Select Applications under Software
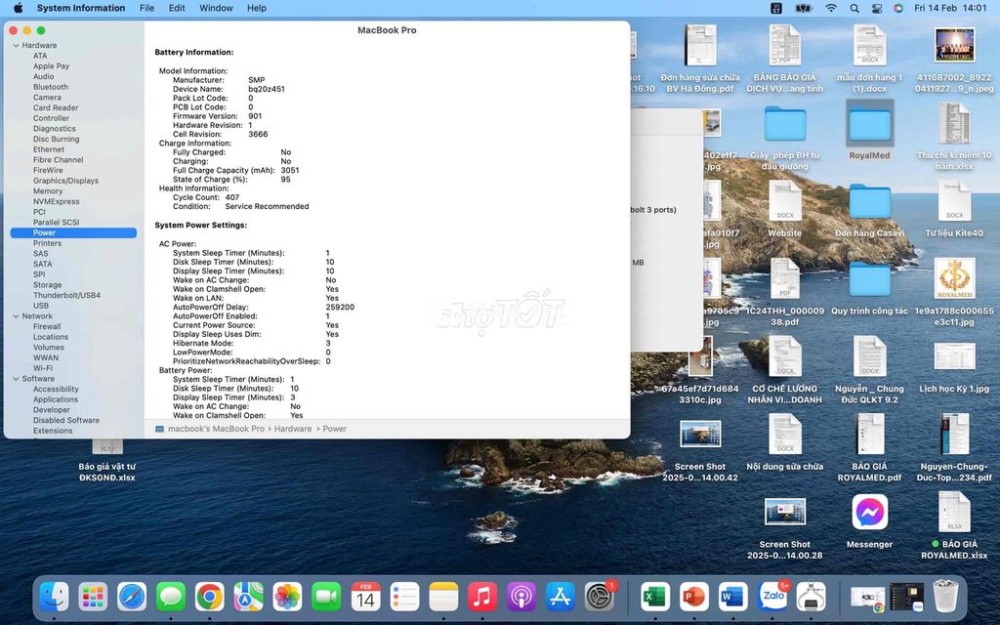1000x625 pixels. pos(55,399)
